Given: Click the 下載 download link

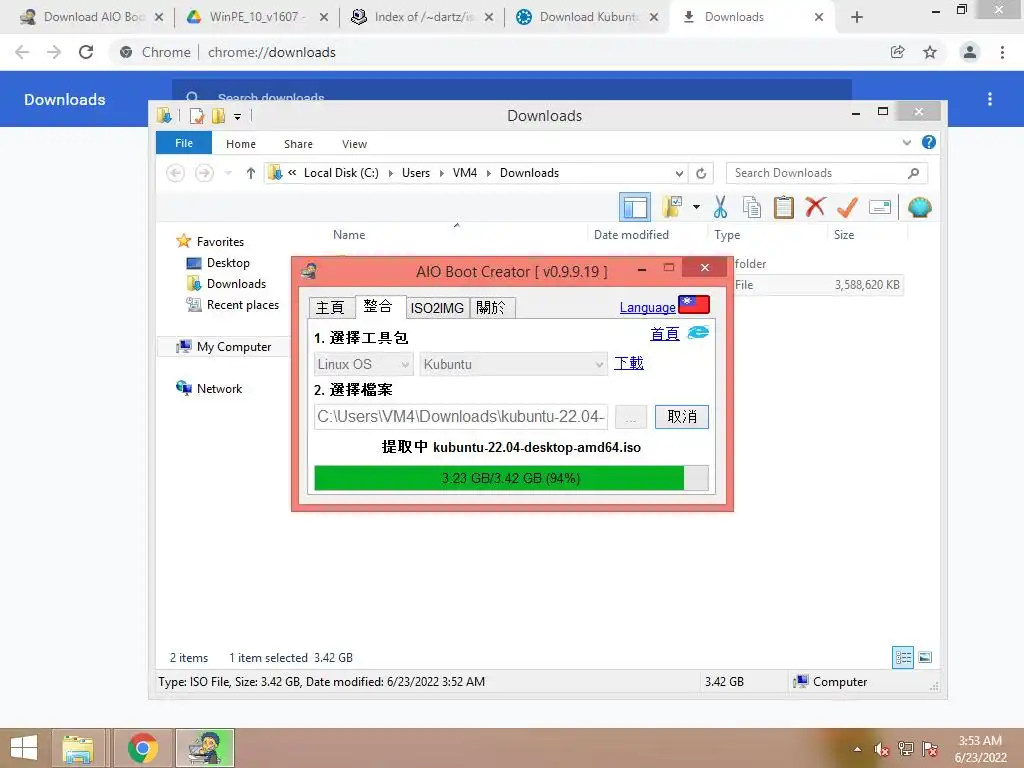Looking at the screenshot, I should 629,363.
